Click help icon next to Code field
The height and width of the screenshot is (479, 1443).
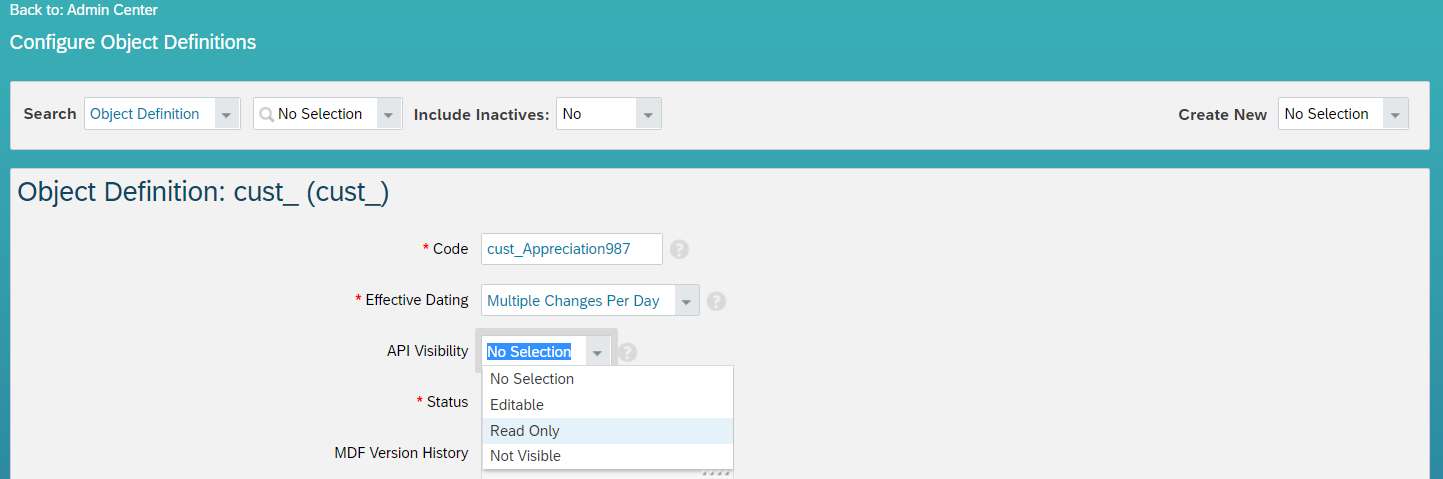click(x=679, y=249)
